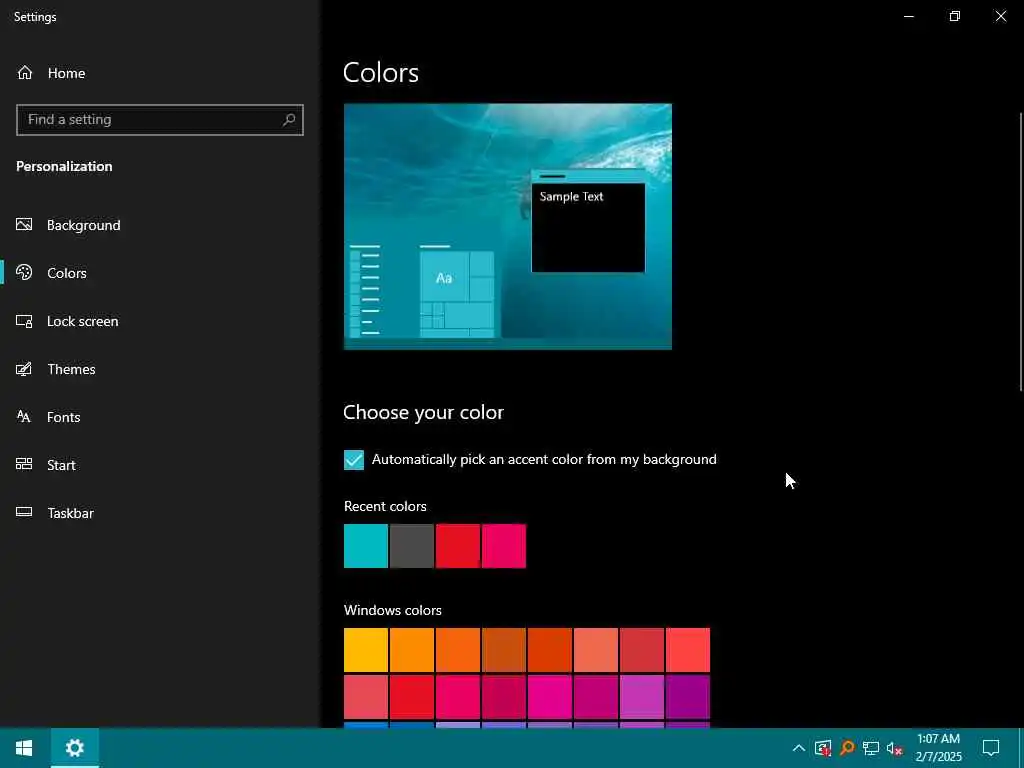The image size is (1024, 768).
Task: Click the Choose your color heading
Action: point(423,412)
